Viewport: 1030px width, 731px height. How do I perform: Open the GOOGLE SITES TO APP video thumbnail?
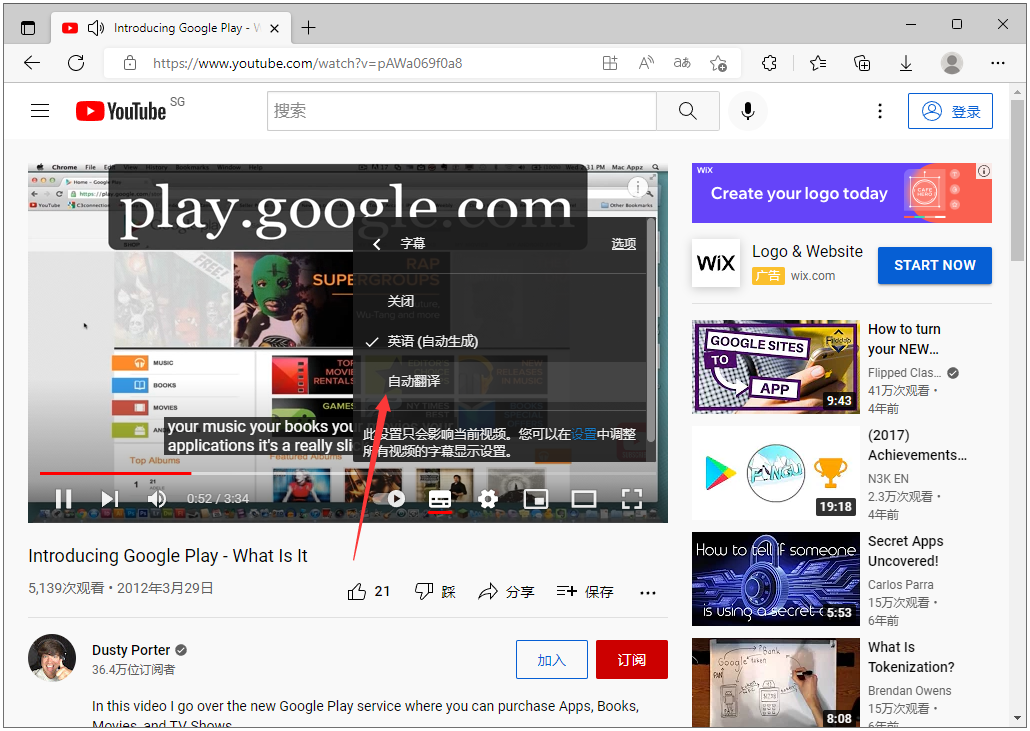(776, 367)
